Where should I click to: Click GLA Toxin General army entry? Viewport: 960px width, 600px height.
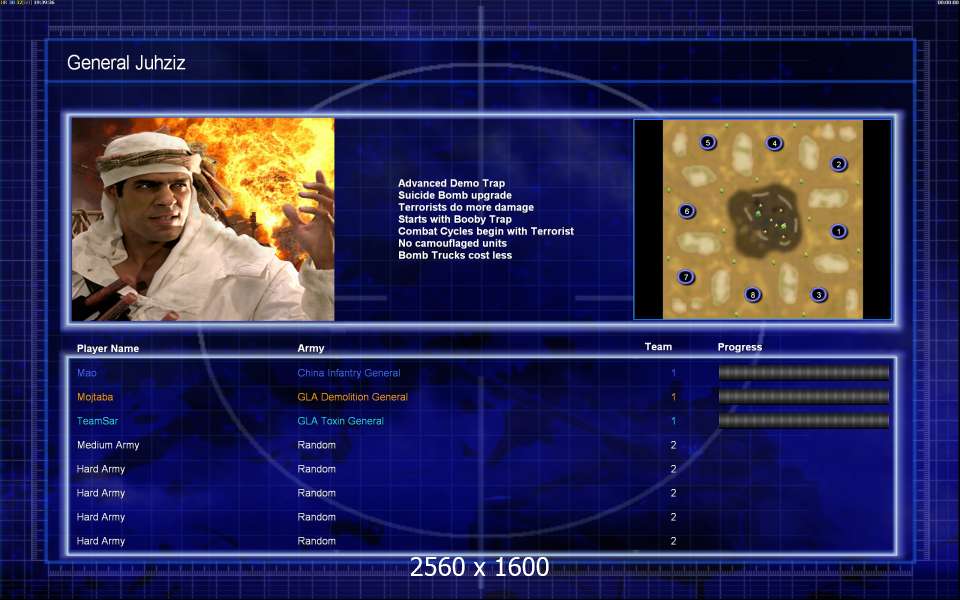pyautogui.click(x=340, y=421)
